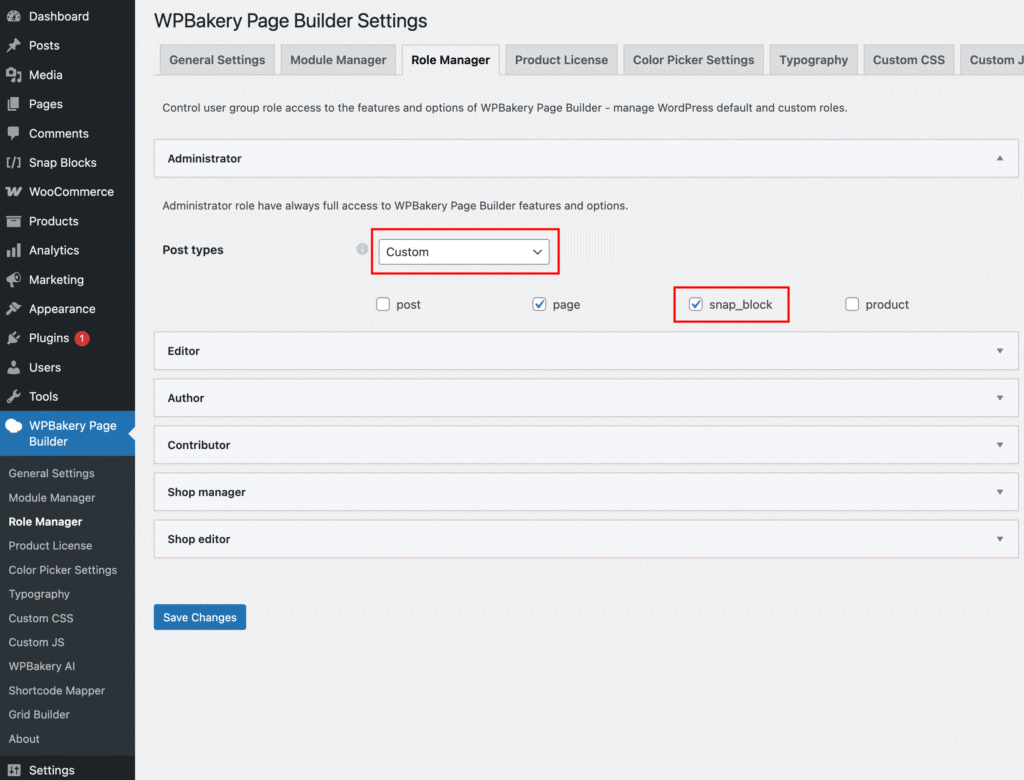Viewport: 1024px width, 780px height.
Task: Click the WooCommerce icon in sidebar
Action: [14, 192]
